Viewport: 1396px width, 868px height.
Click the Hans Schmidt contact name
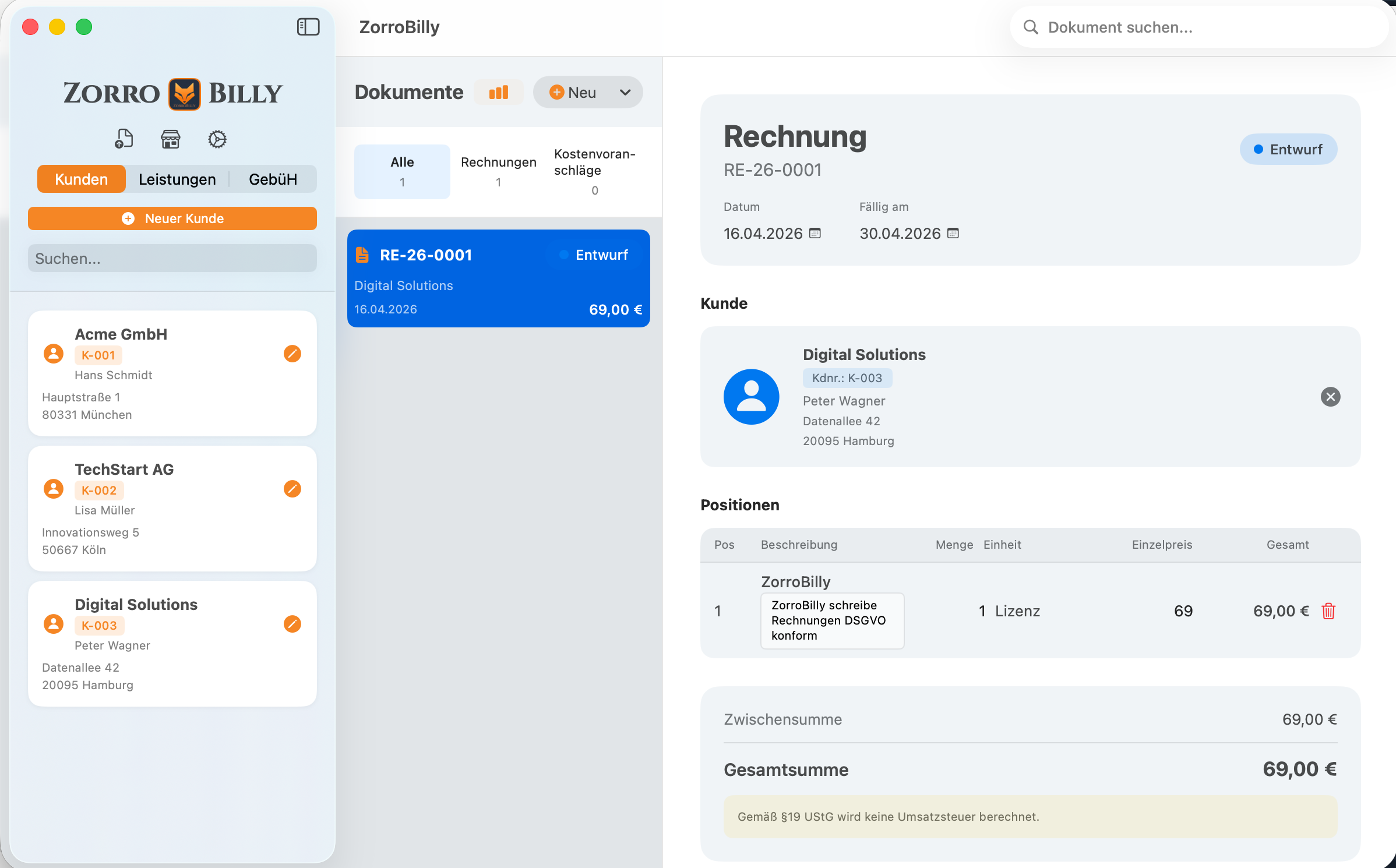click(113, 375)
